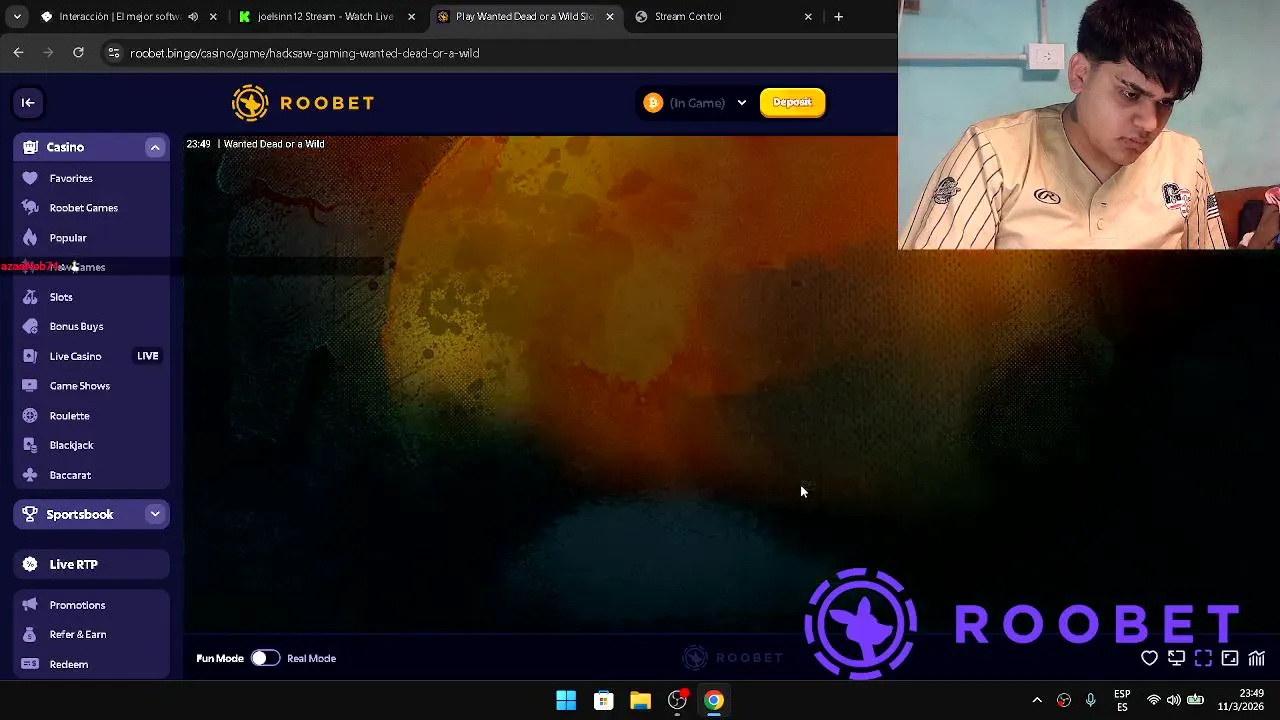Click the Chrome taskbar icon
The image size is (1280, 720).
click(714, 700)
